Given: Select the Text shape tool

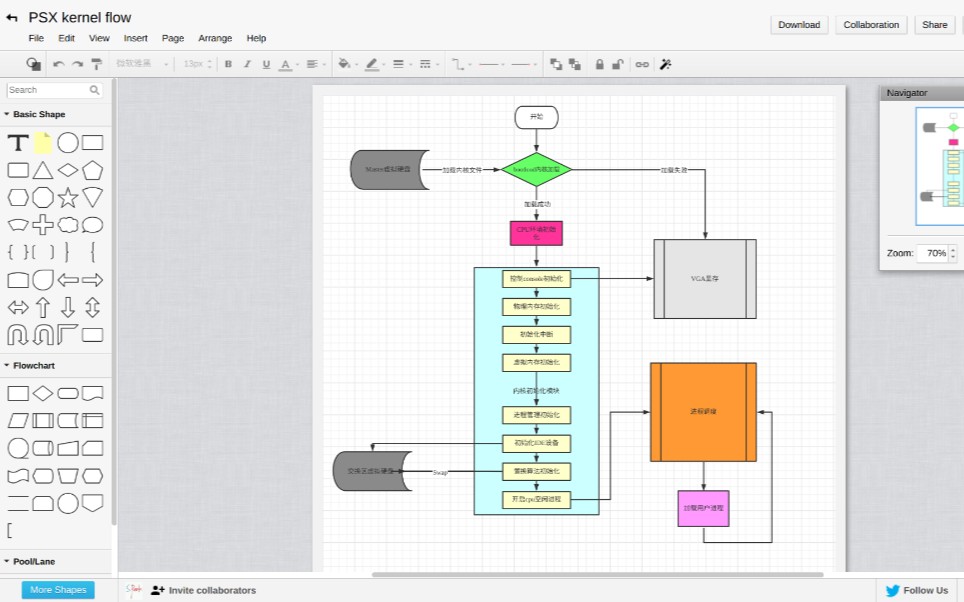Looking at the screenshot, I should click(x=18, y=143).
